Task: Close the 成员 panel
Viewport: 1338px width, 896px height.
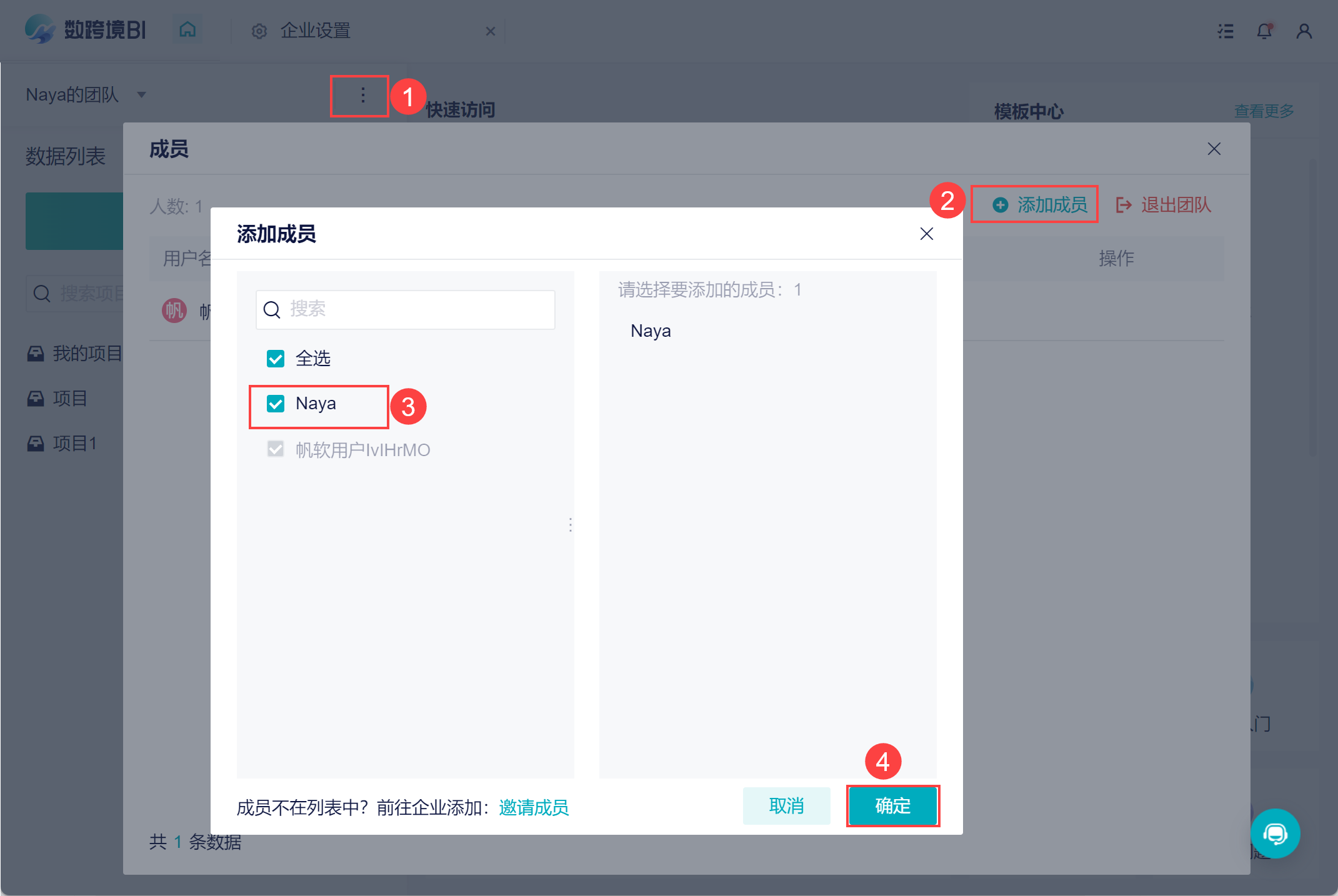Action: click(1214, 149)
